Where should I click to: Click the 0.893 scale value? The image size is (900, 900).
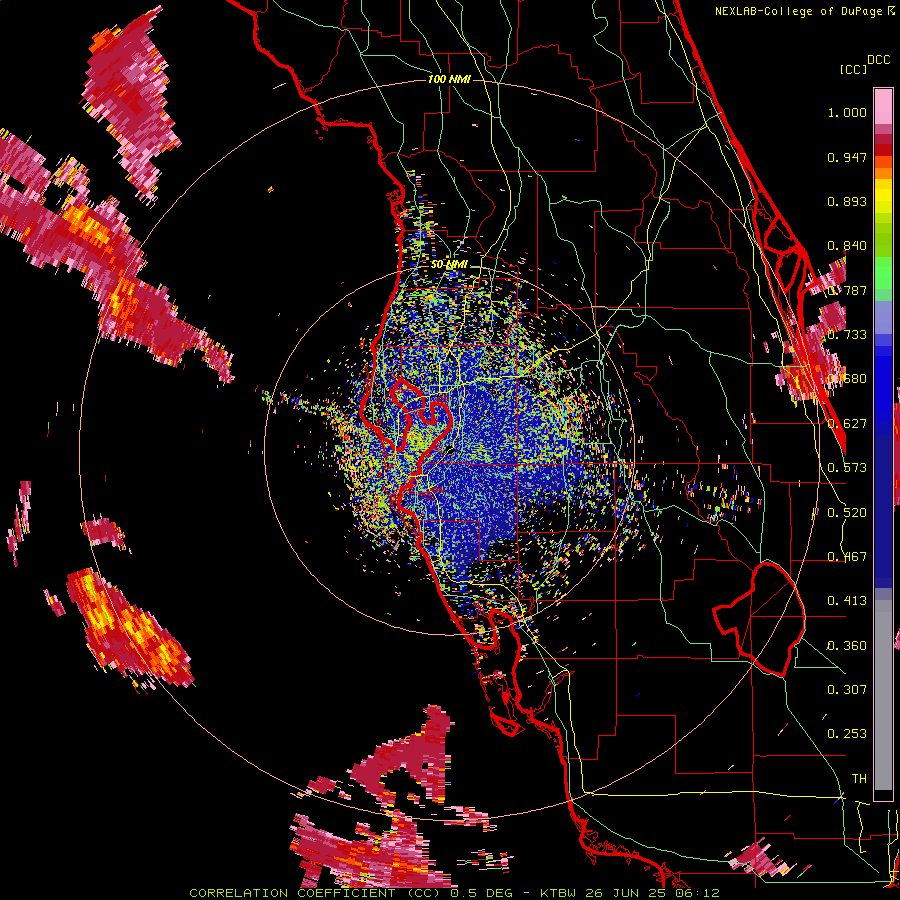[847, 201]
